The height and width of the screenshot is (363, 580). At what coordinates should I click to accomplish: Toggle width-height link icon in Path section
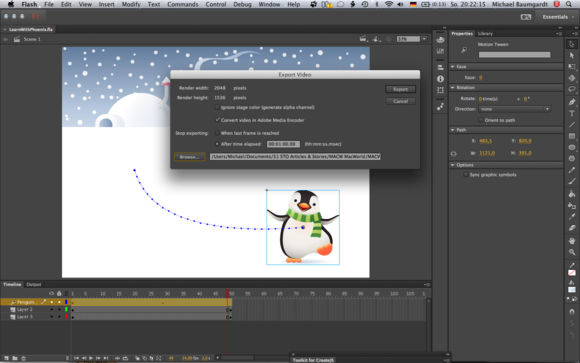tap(454, 153)
